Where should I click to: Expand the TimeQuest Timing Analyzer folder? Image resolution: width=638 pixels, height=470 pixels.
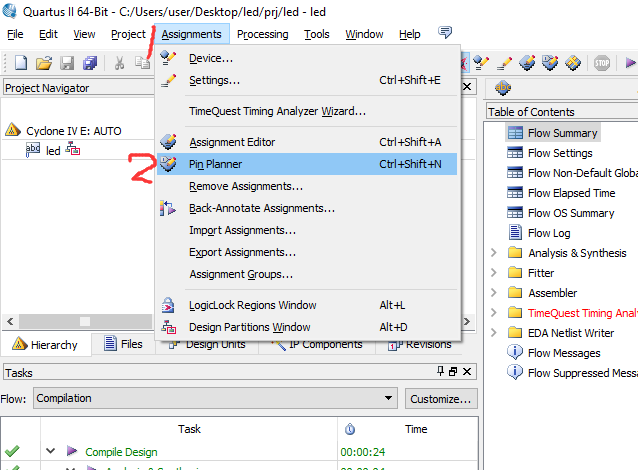pos(494,313)
